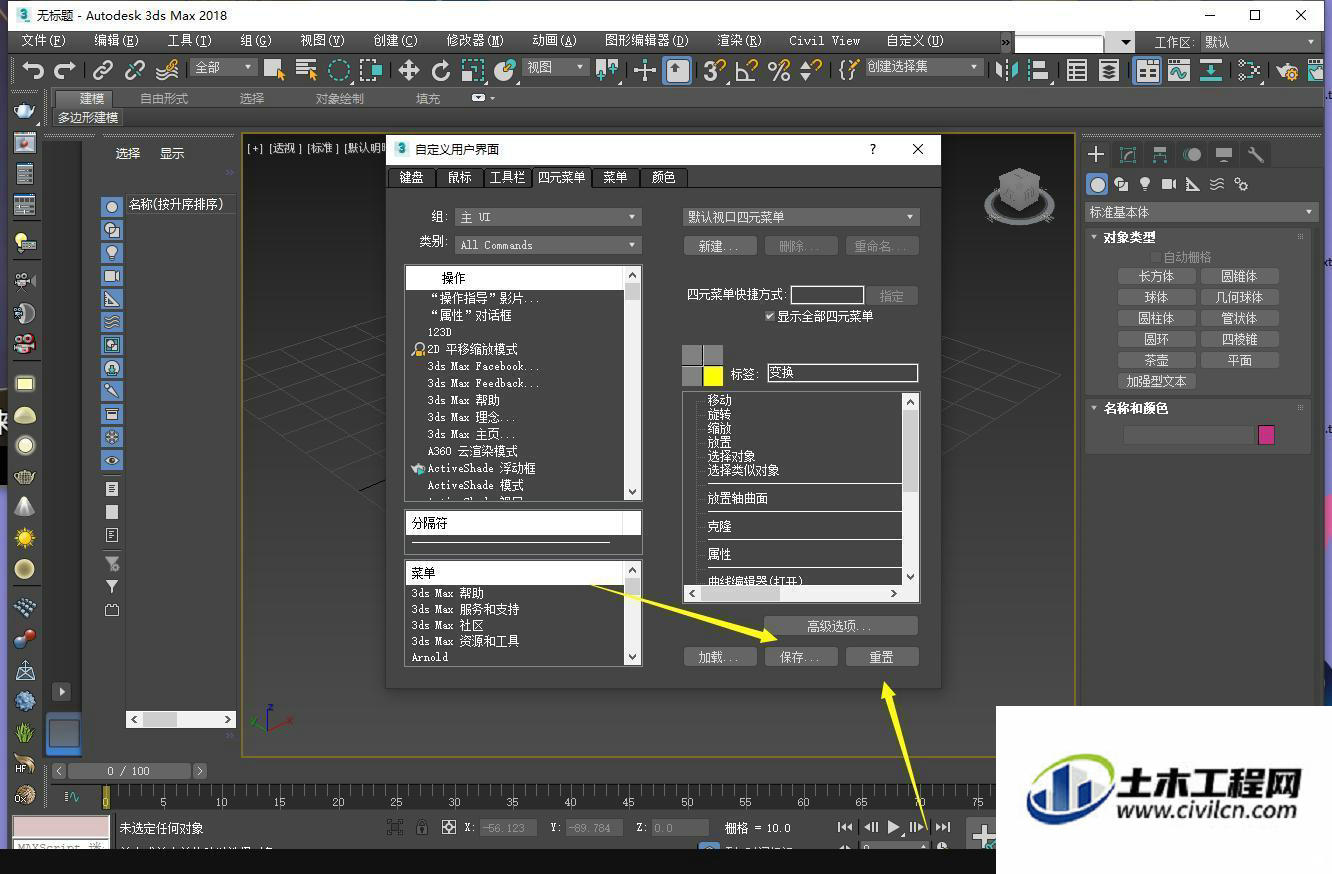Toggle Display Geometry in the Scene Explorer
Viewport: 1332px width, 874px height.
111,206
